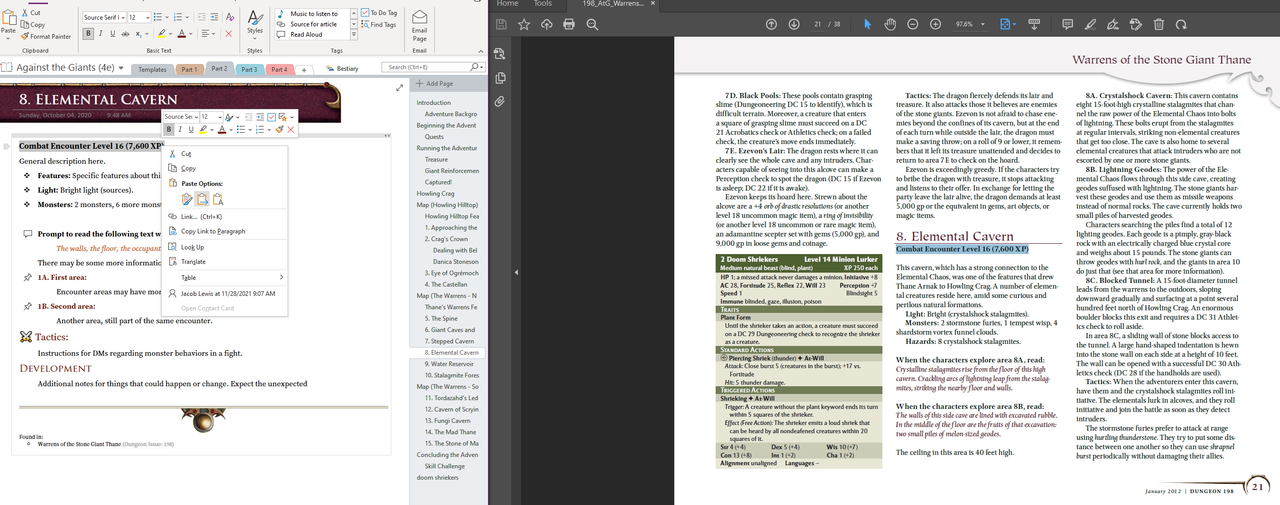
Task: Open the Table submenu in context menu
Action: pyautogui.click(x=224, y=277)
